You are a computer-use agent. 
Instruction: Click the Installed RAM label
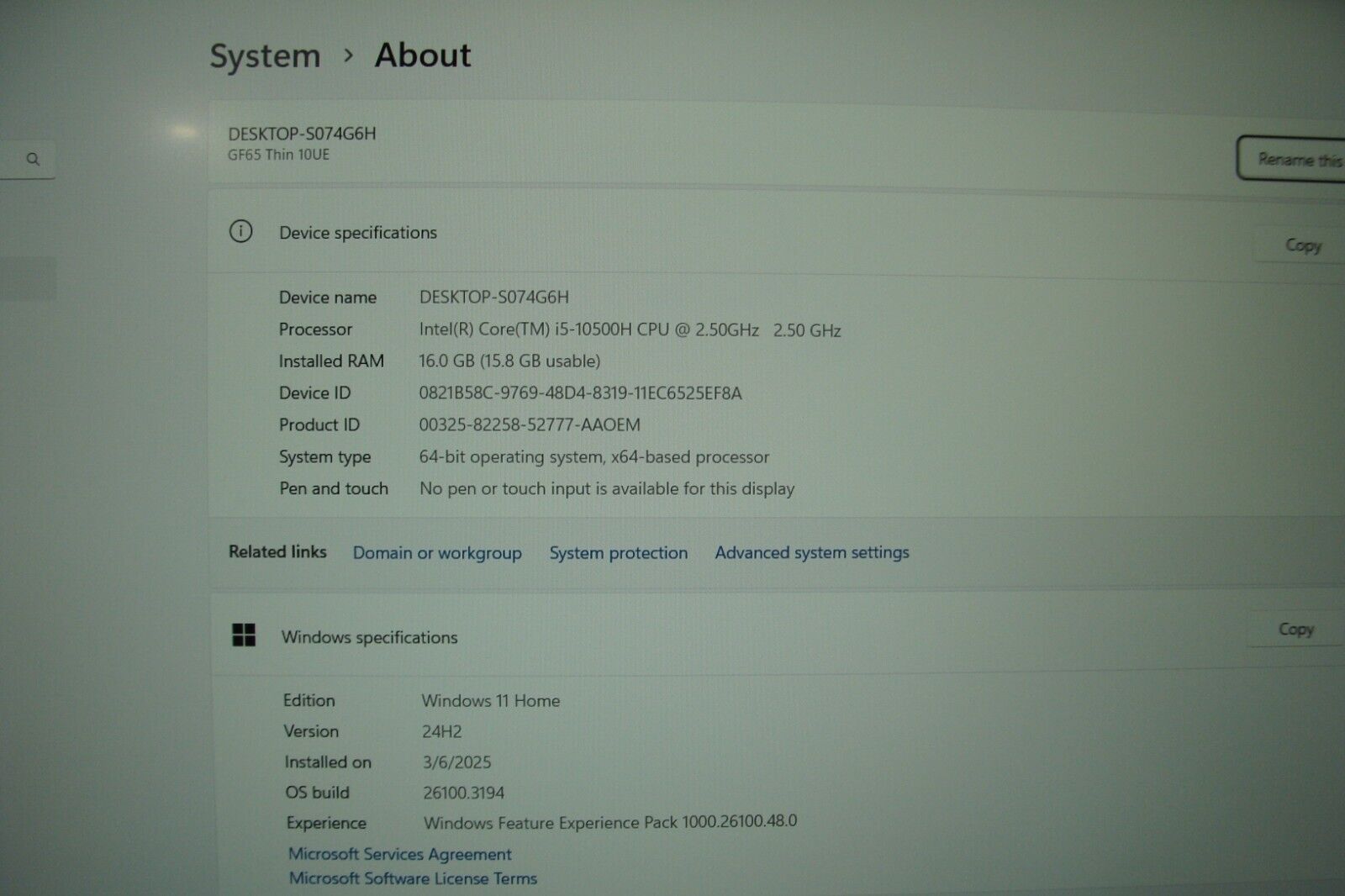331,361
